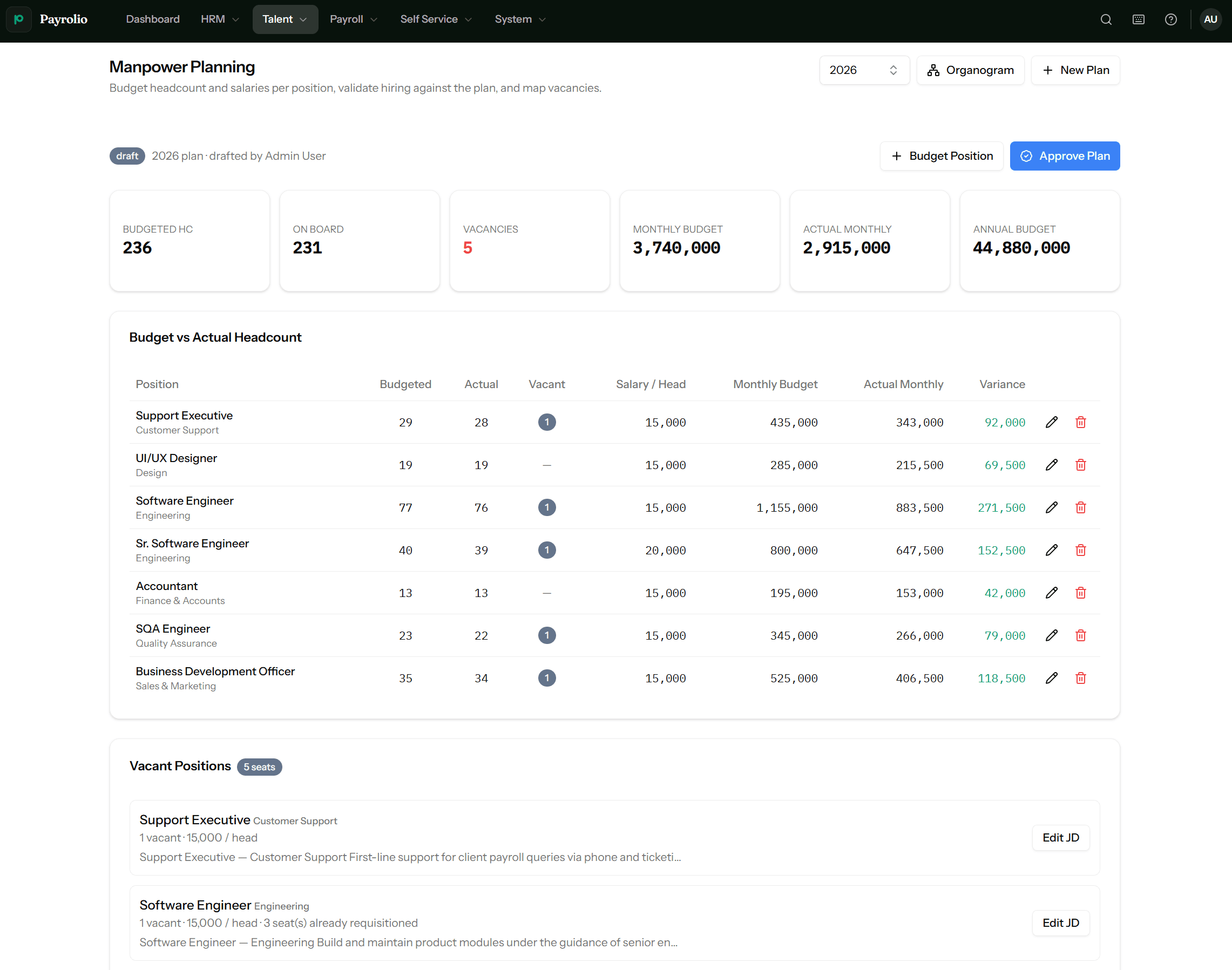Image resolution: width=1232 pixels, height=970 pixels.
Task: Edit the Accountant row
Action: pos(1051,592)
